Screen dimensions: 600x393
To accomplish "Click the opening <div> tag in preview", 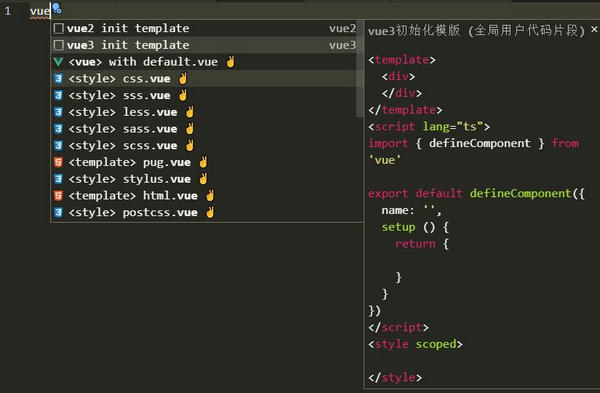I will coord(398,77).
